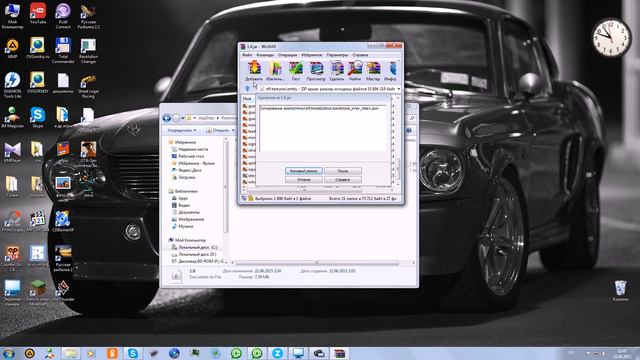Click the Имя column header in WinRAR

[x=247, y=98]
